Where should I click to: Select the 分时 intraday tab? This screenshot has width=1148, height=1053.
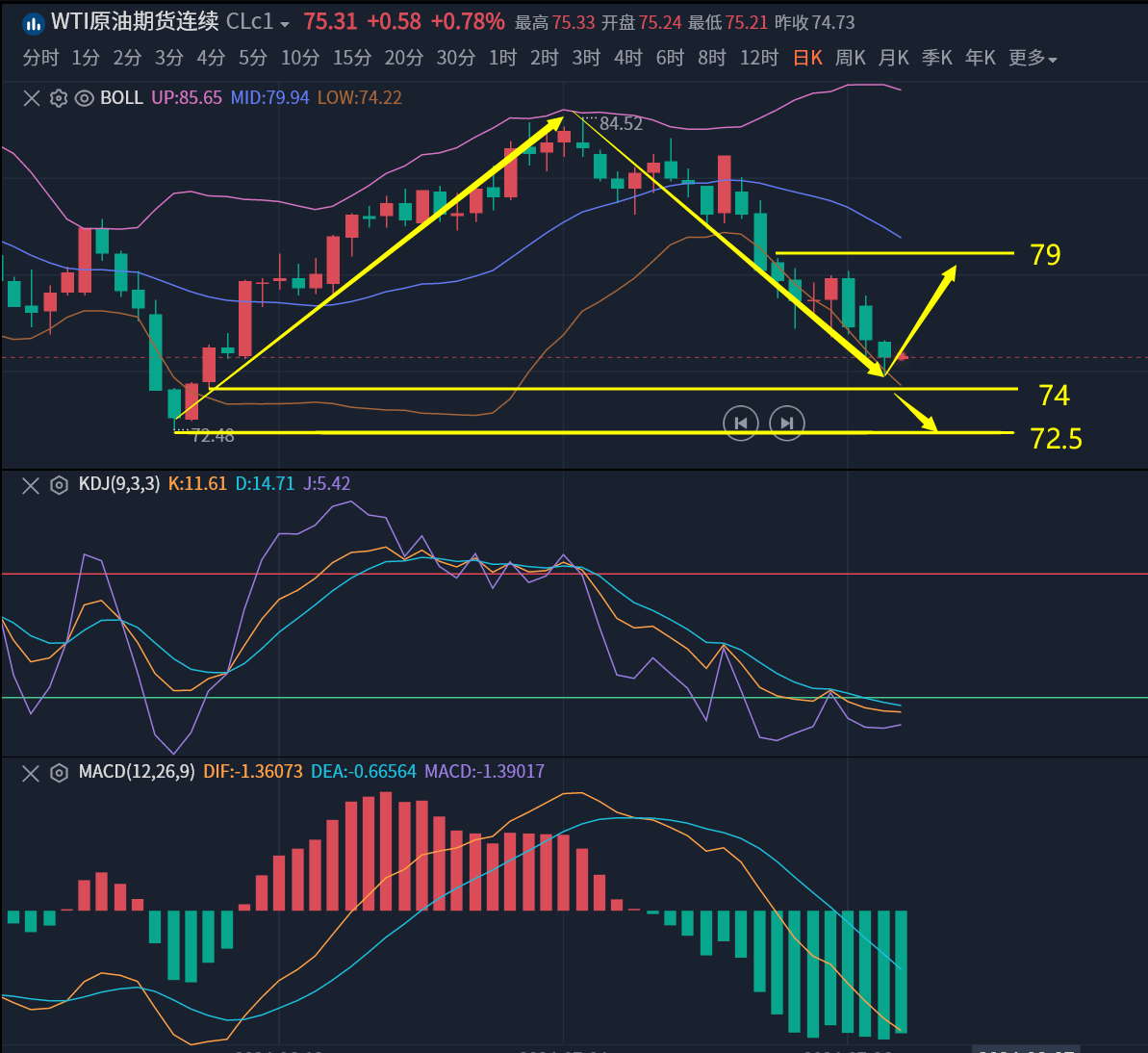(x=40, y=59)
